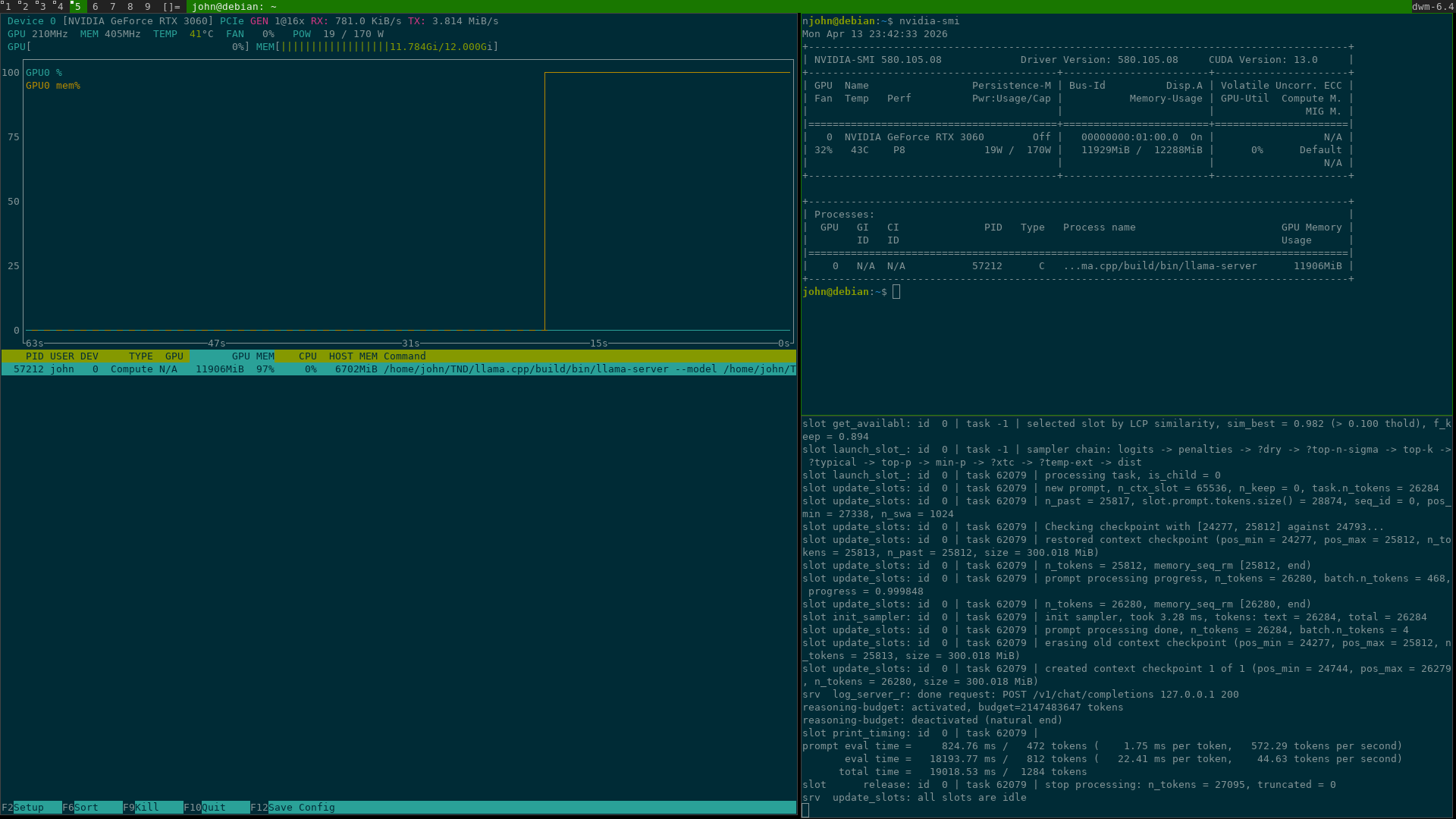Click the GPU MEM column header
The height and width of the screenshot is (819, 1456).
(253, 356)
